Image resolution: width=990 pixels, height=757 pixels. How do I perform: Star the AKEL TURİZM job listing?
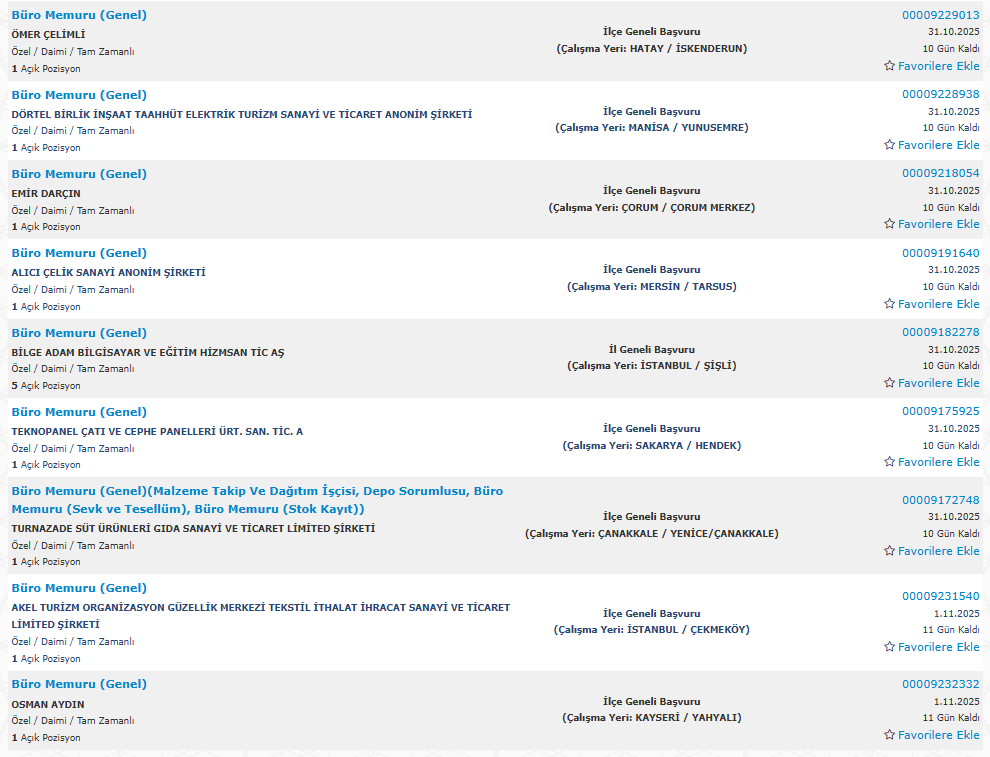click(x=889, y=647)
